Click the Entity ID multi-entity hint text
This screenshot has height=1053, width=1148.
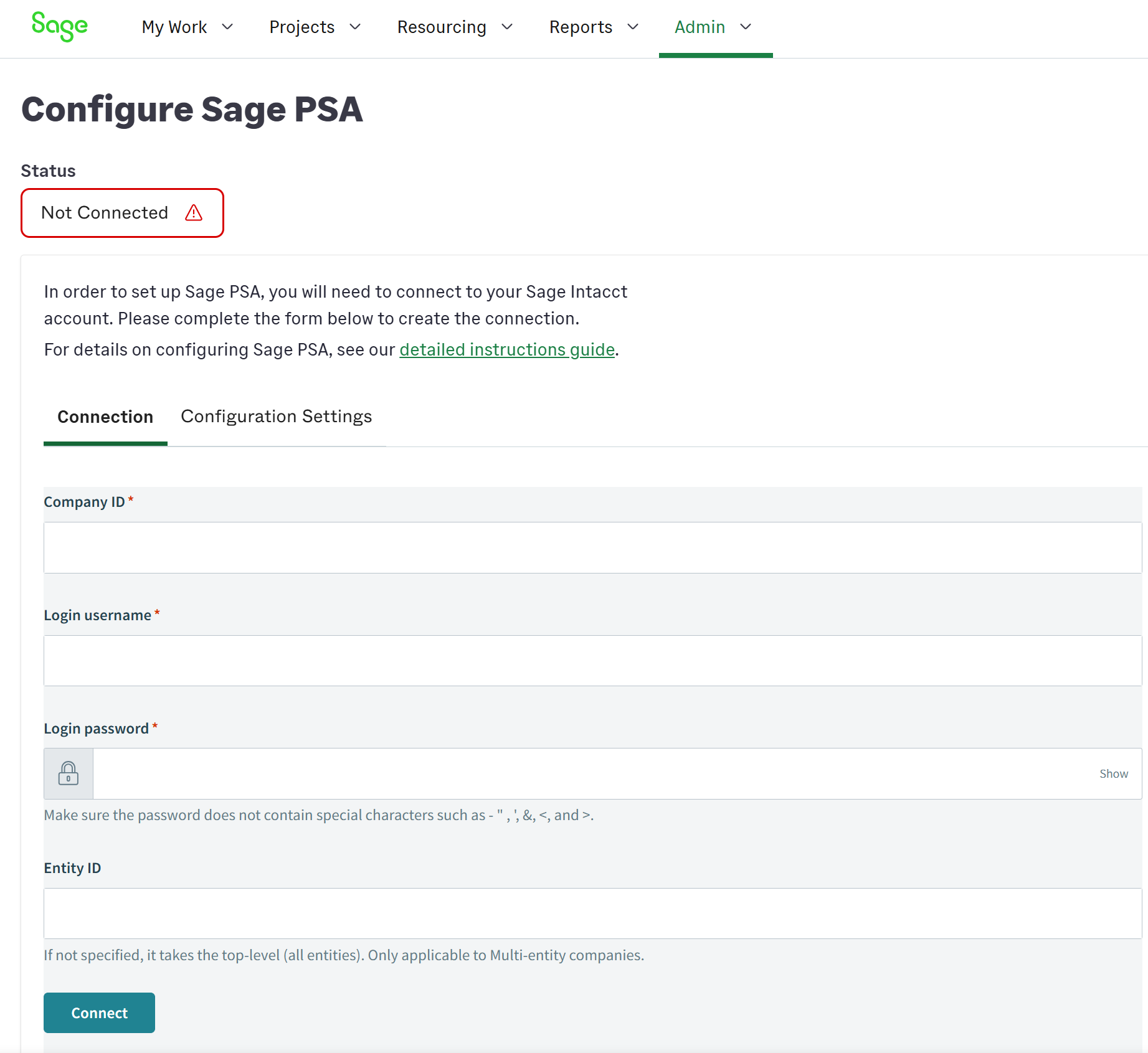click(344, 955)
